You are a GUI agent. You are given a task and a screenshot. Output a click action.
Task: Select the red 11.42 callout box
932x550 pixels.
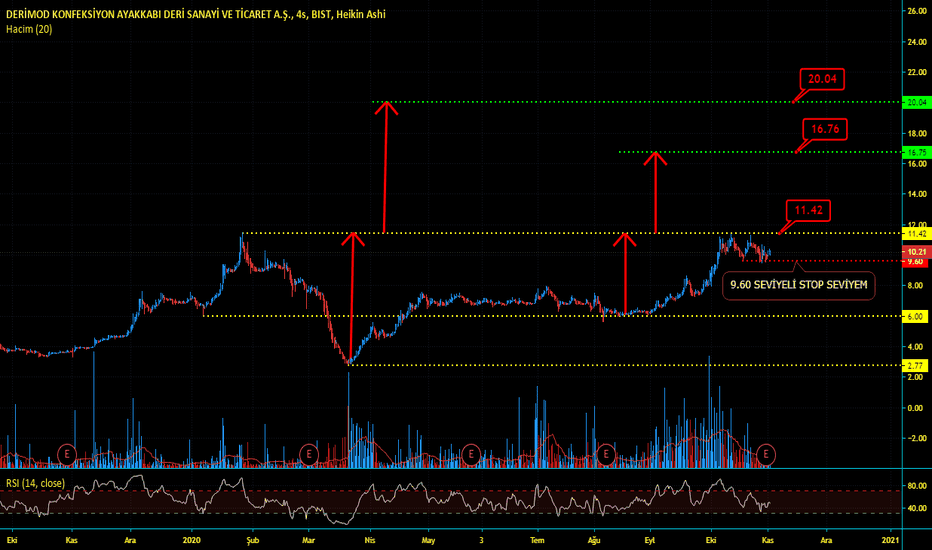click(x=808, y=210)
